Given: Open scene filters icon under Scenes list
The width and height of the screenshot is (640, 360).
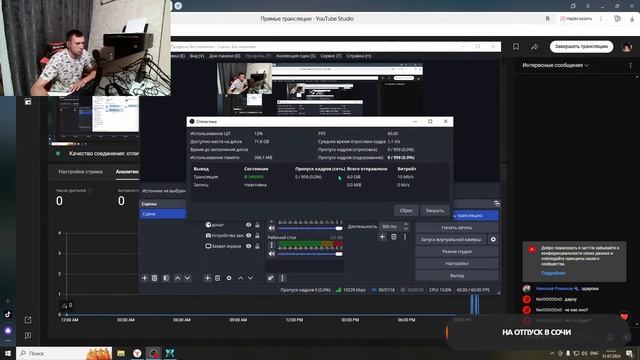Looking at the screenshot, I should point(166,278).
